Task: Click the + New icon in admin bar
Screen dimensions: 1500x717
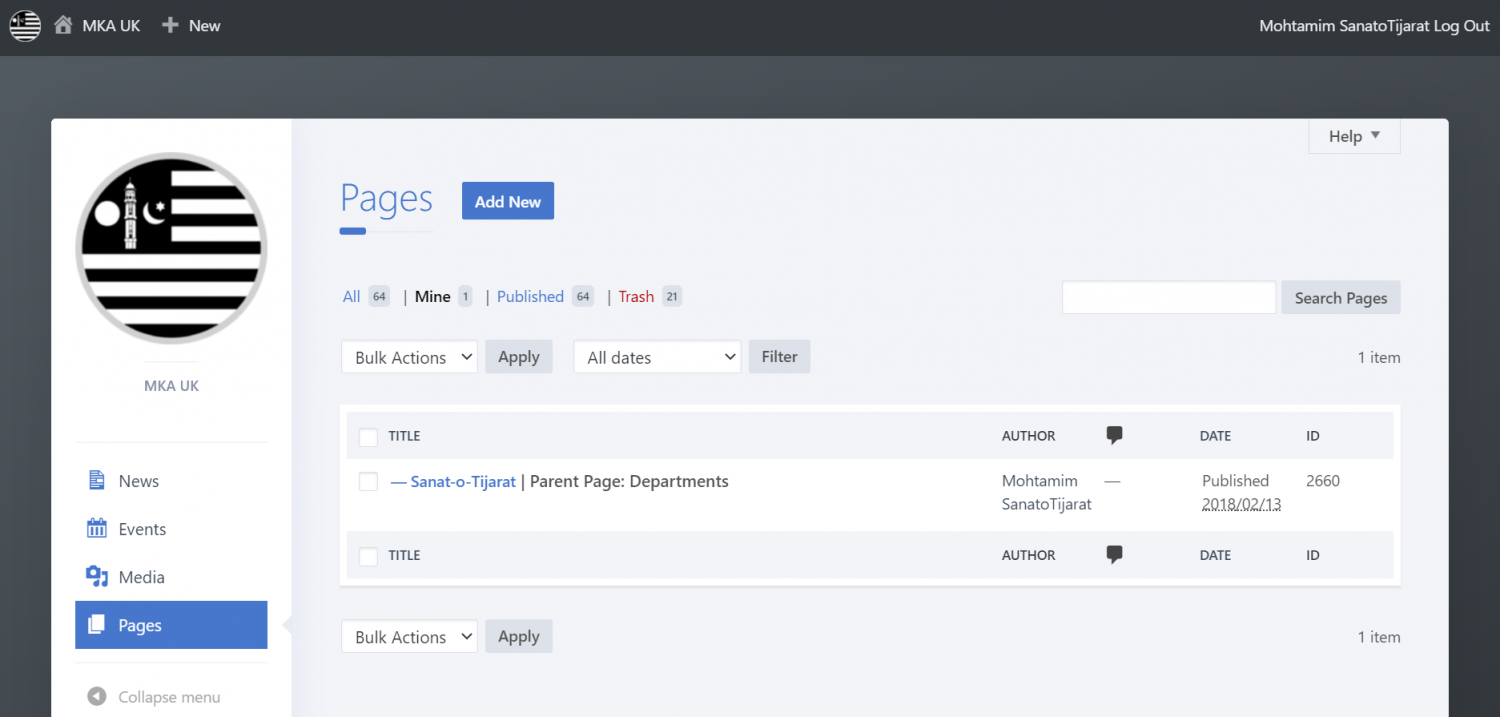Action: point(169,25)
